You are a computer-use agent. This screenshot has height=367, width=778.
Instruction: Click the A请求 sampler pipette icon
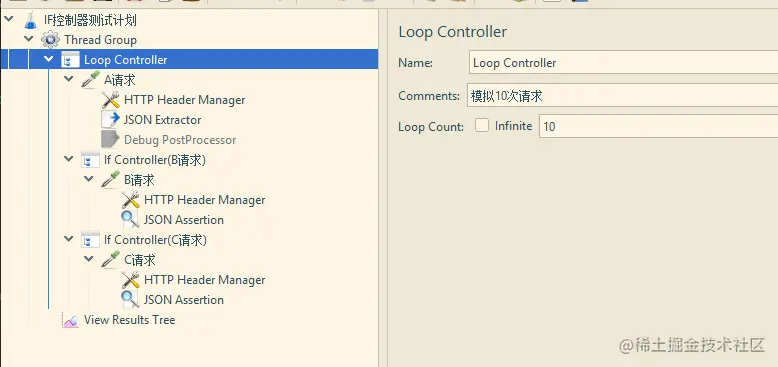pos(90,80)
